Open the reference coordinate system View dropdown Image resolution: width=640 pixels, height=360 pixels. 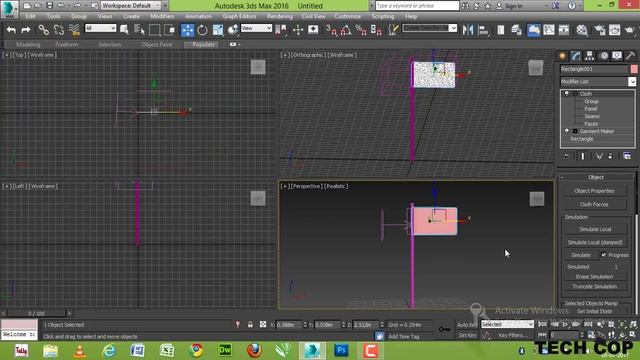(256, 28)
